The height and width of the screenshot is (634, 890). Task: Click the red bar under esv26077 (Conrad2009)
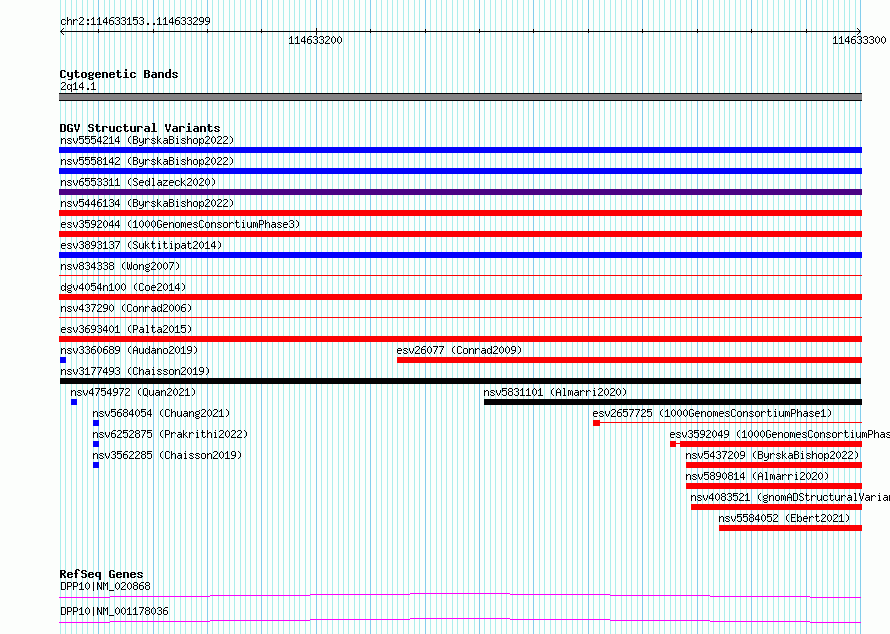click(629, 360)
